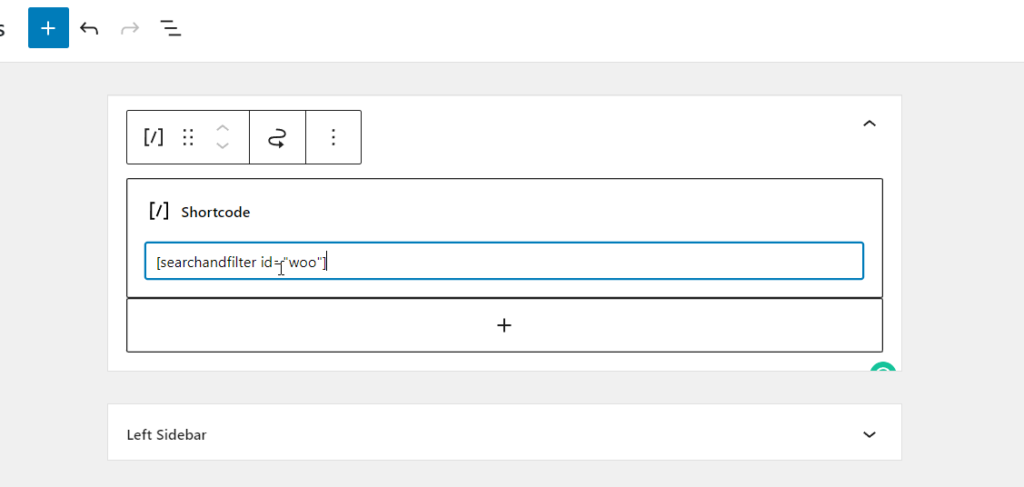Viewport: 1024px width, 487px height.
Task: Collapse the open widget area panel
Action: [869, 124]
